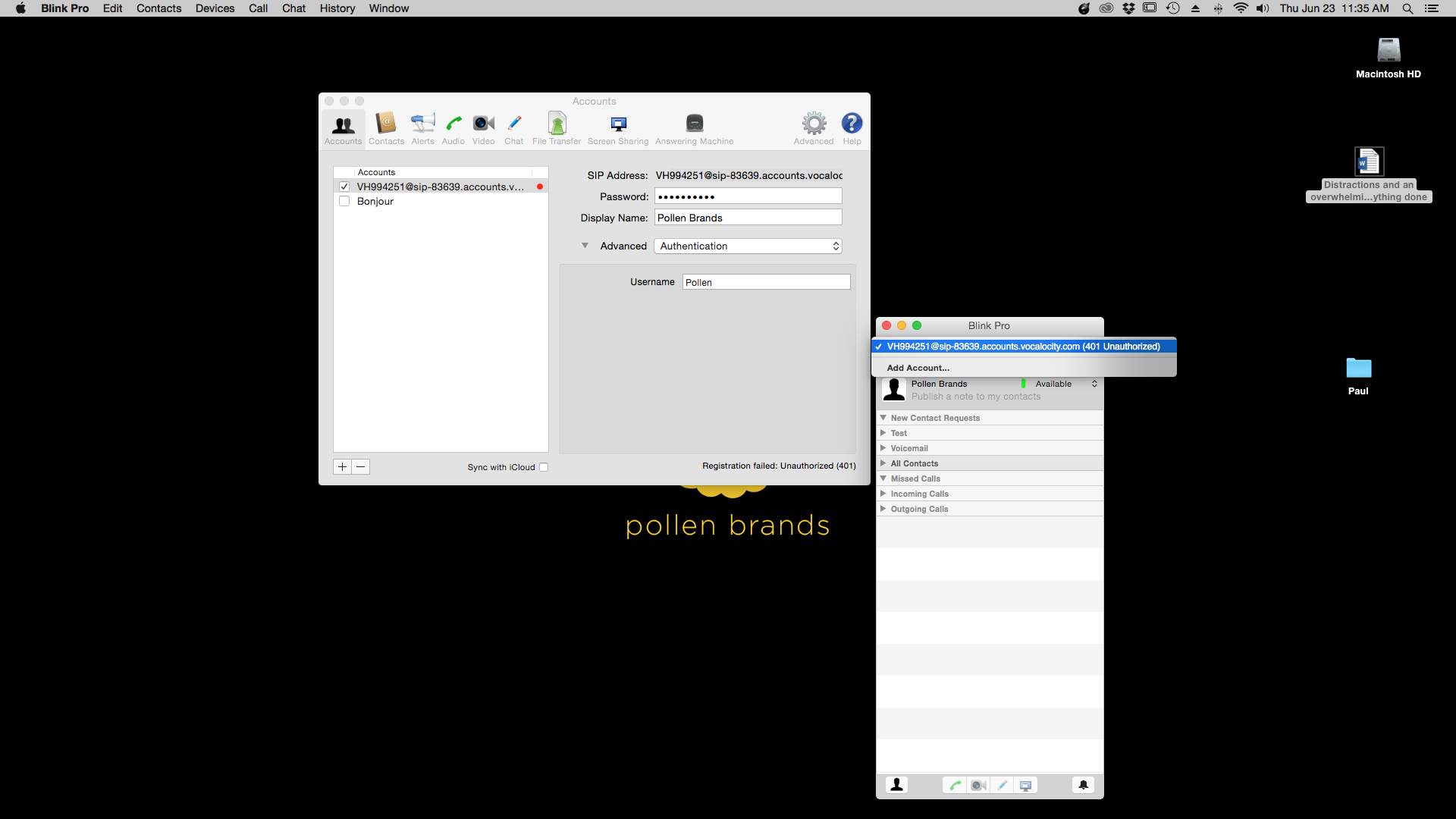Select the VH994251 account with 401 Unauthorized
The height and width of the screenshot is (819, 1456).
point(1024,347)
